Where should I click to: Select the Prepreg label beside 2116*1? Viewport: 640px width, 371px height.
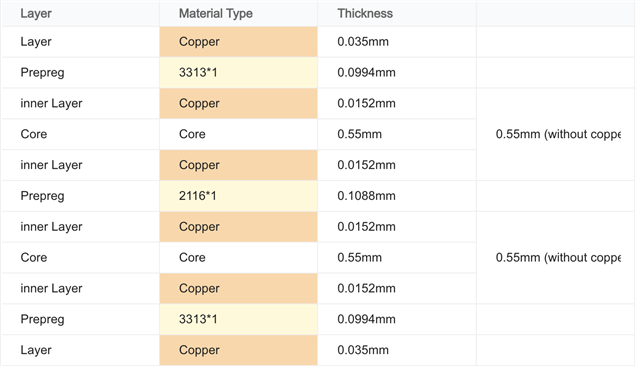click(42, 196)
